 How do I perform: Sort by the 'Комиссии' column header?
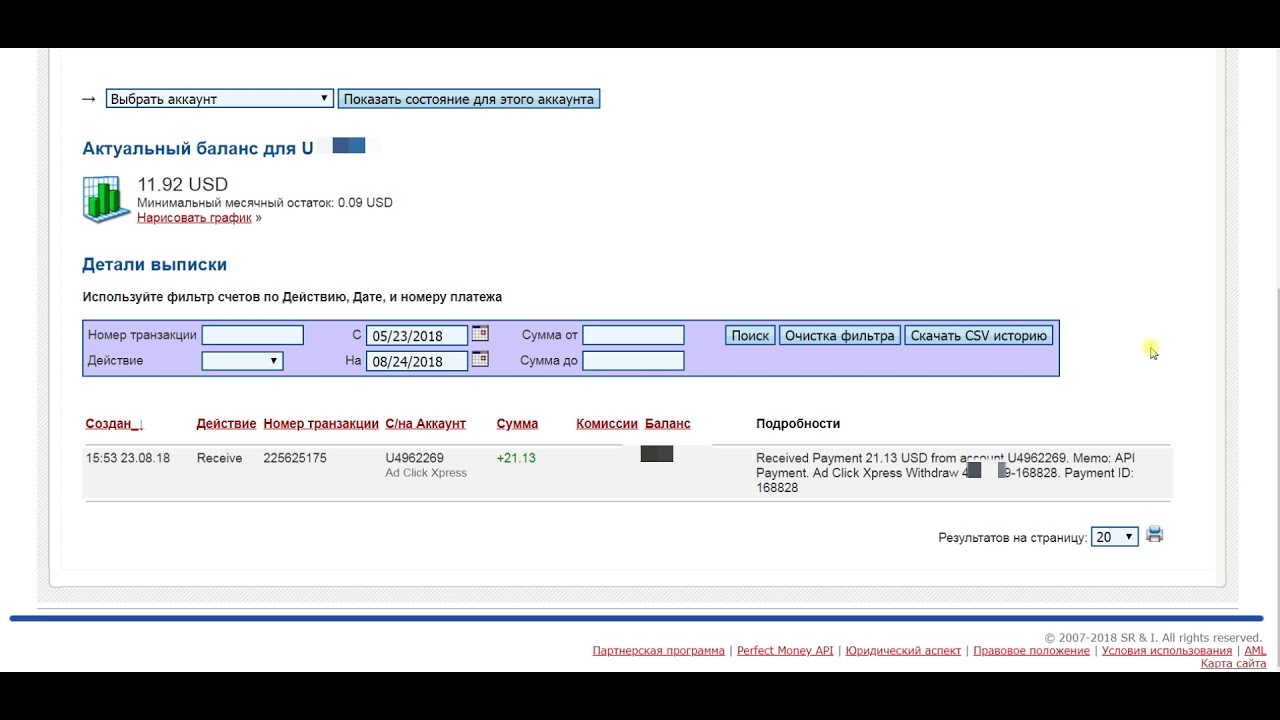coord(607,424)
